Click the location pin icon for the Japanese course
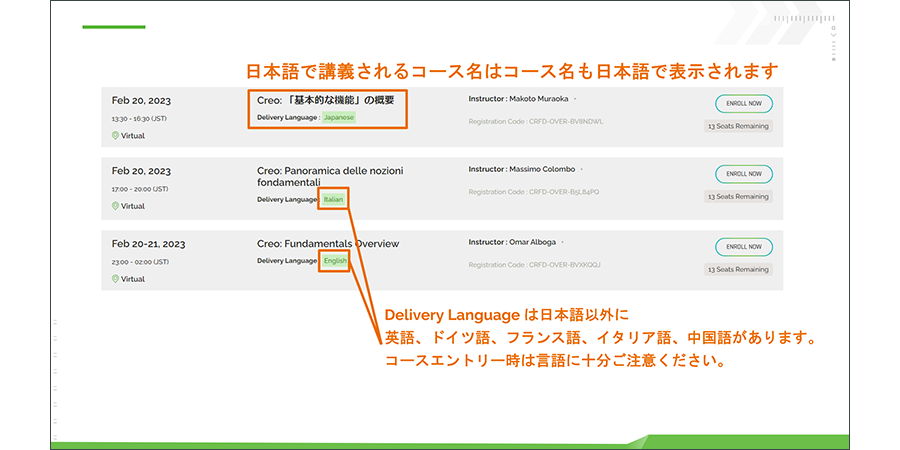 [x=116, y=135]
